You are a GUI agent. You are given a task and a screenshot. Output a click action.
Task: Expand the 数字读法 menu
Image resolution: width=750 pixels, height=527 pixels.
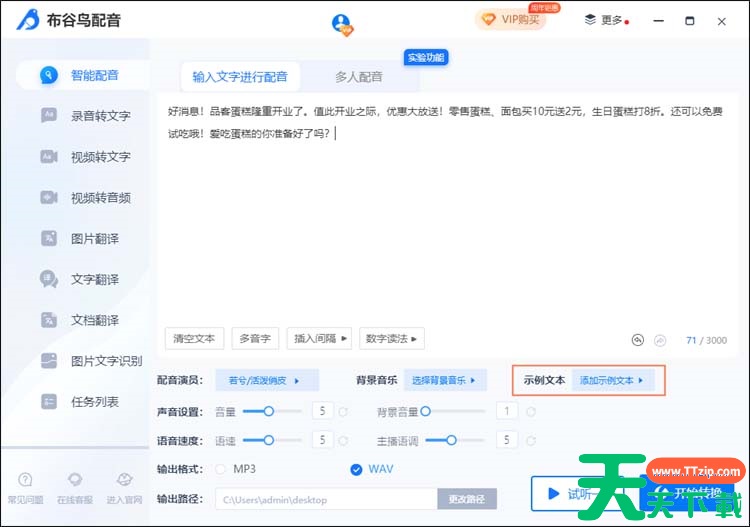tap(391, 339)
